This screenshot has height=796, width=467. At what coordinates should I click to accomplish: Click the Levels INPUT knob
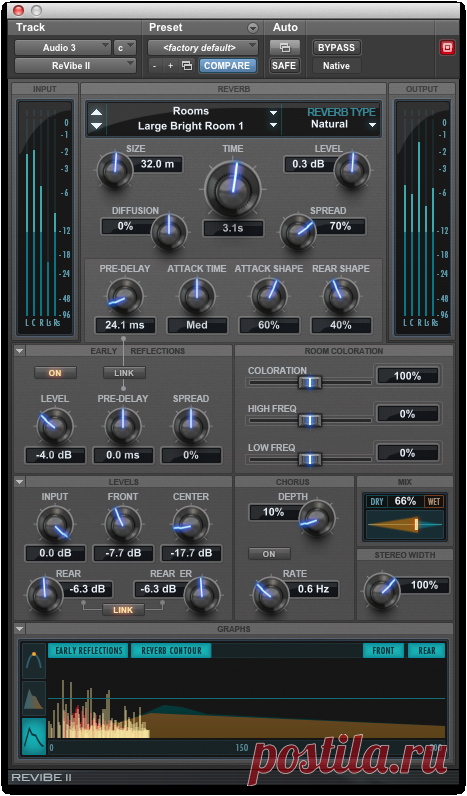pos(55,524)
